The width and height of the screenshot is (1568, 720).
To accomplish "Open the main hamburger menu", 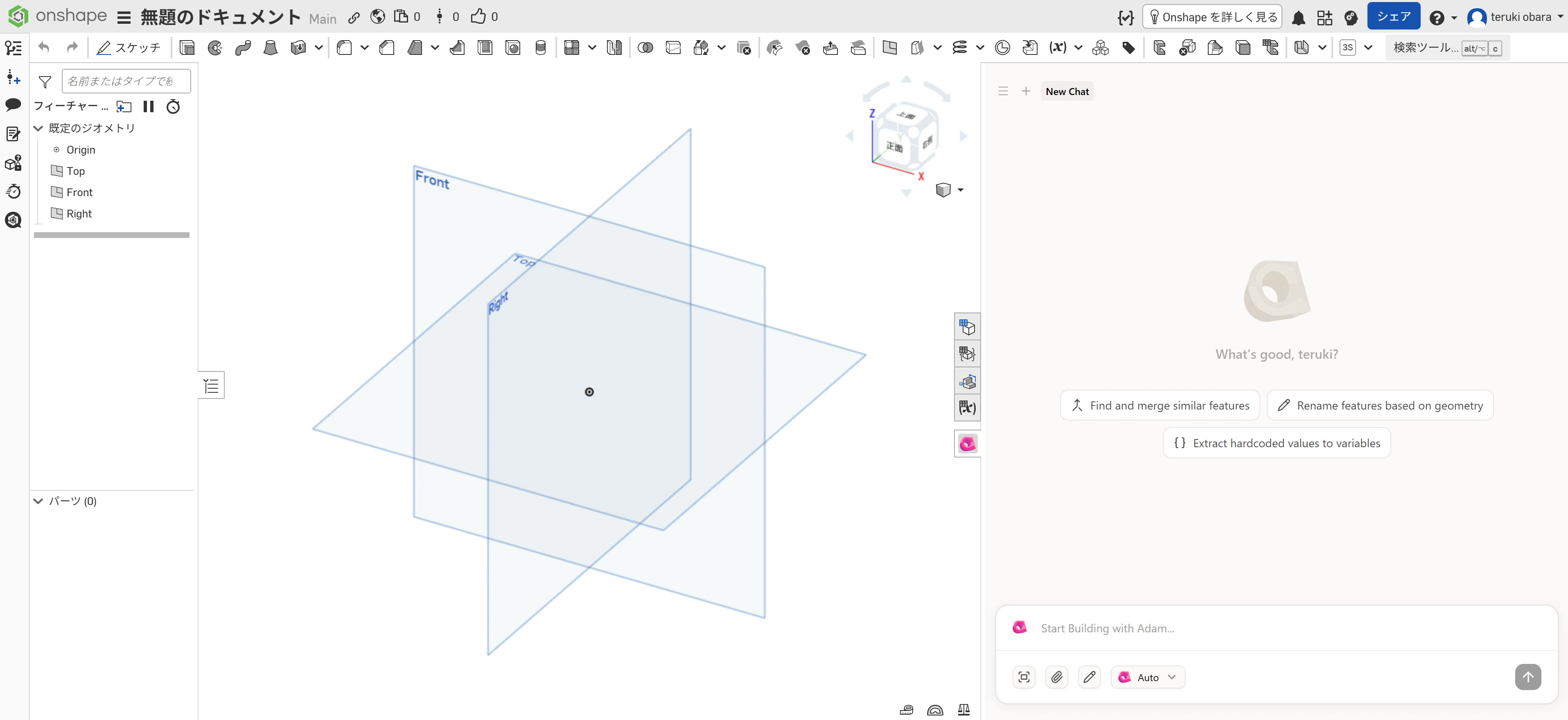I will 124,18.
